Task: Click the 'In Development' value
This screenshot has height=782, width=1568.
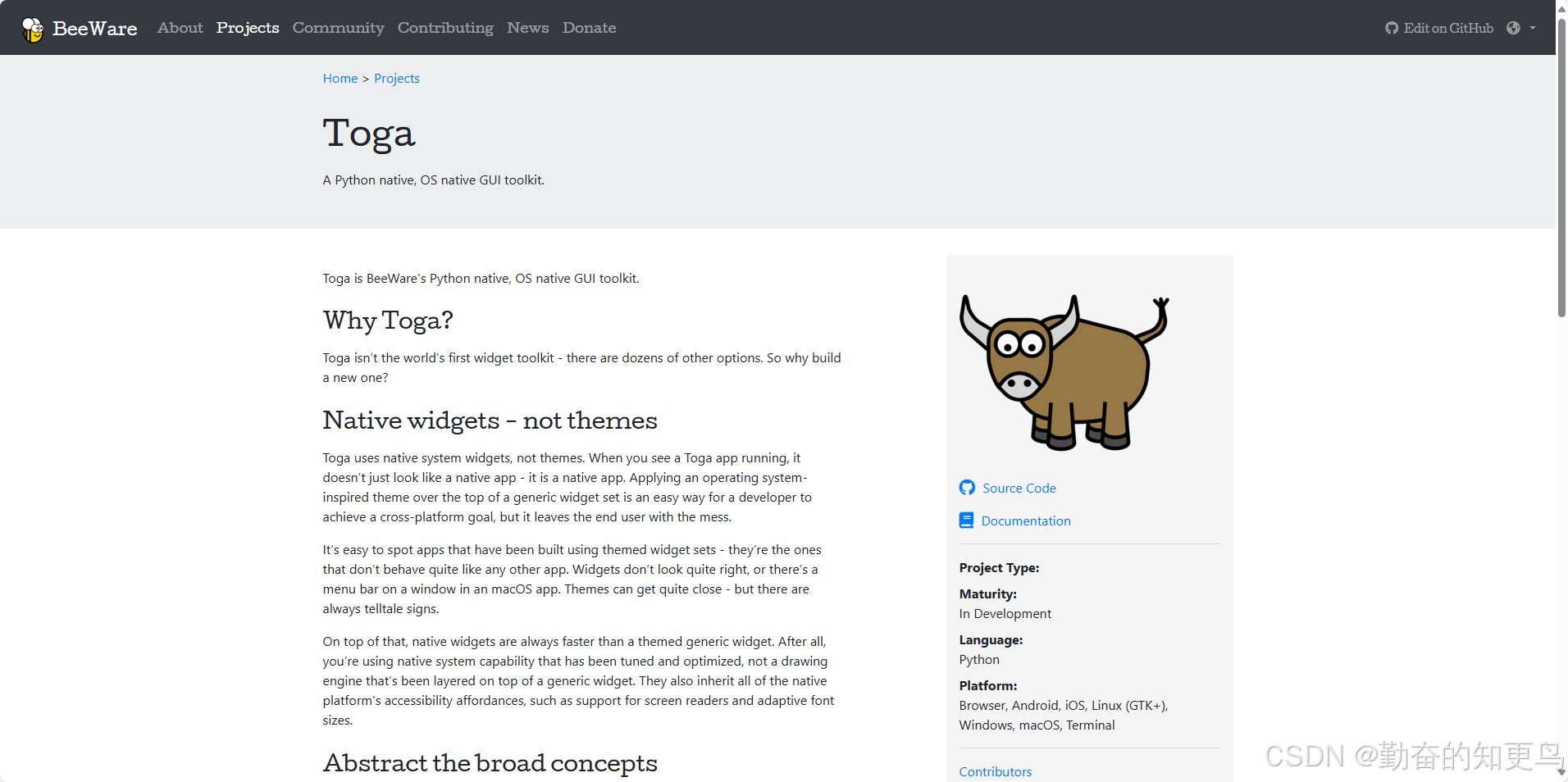Action: click(1005, 614)
